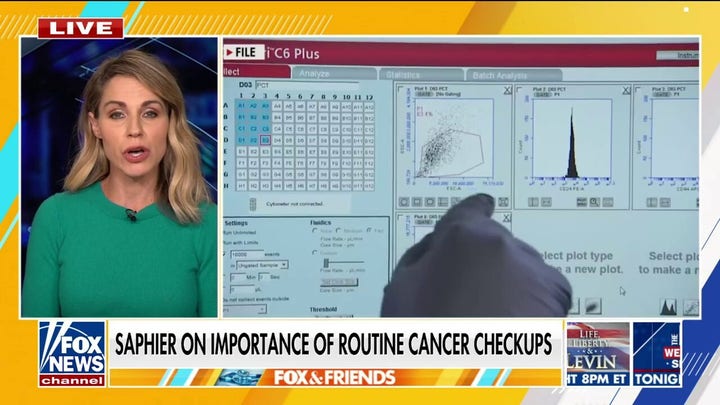The image size is (720, 405).
Task: Select well H12 in the plate grid
Action: point(369,186)
